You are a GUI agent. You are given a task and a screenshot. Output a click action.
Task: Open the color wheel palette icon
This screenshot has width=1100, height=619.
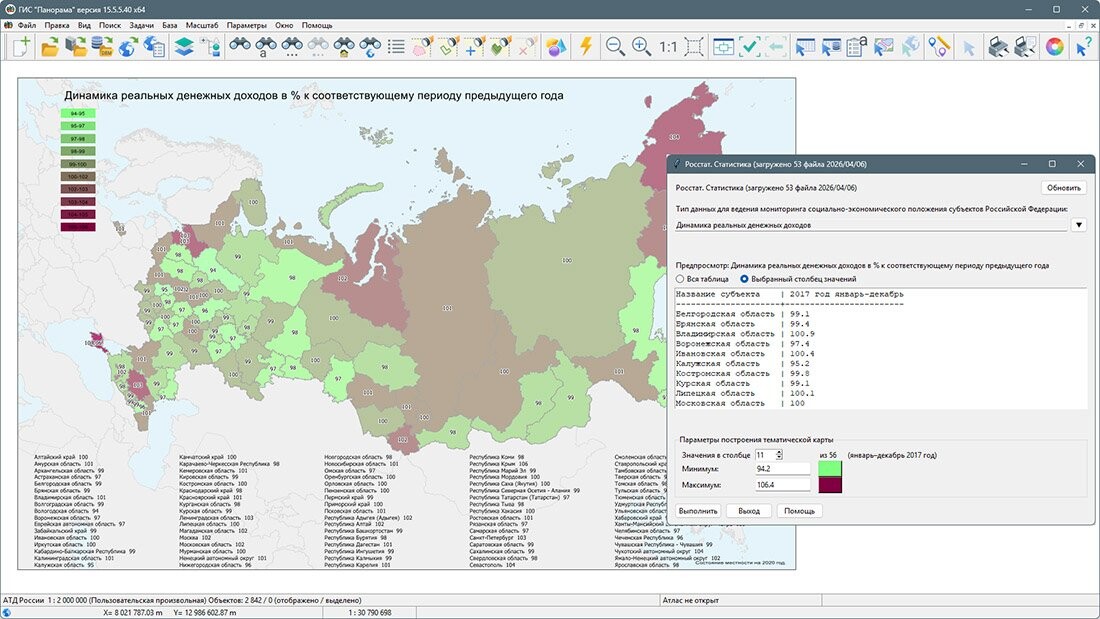[1054, 46]
